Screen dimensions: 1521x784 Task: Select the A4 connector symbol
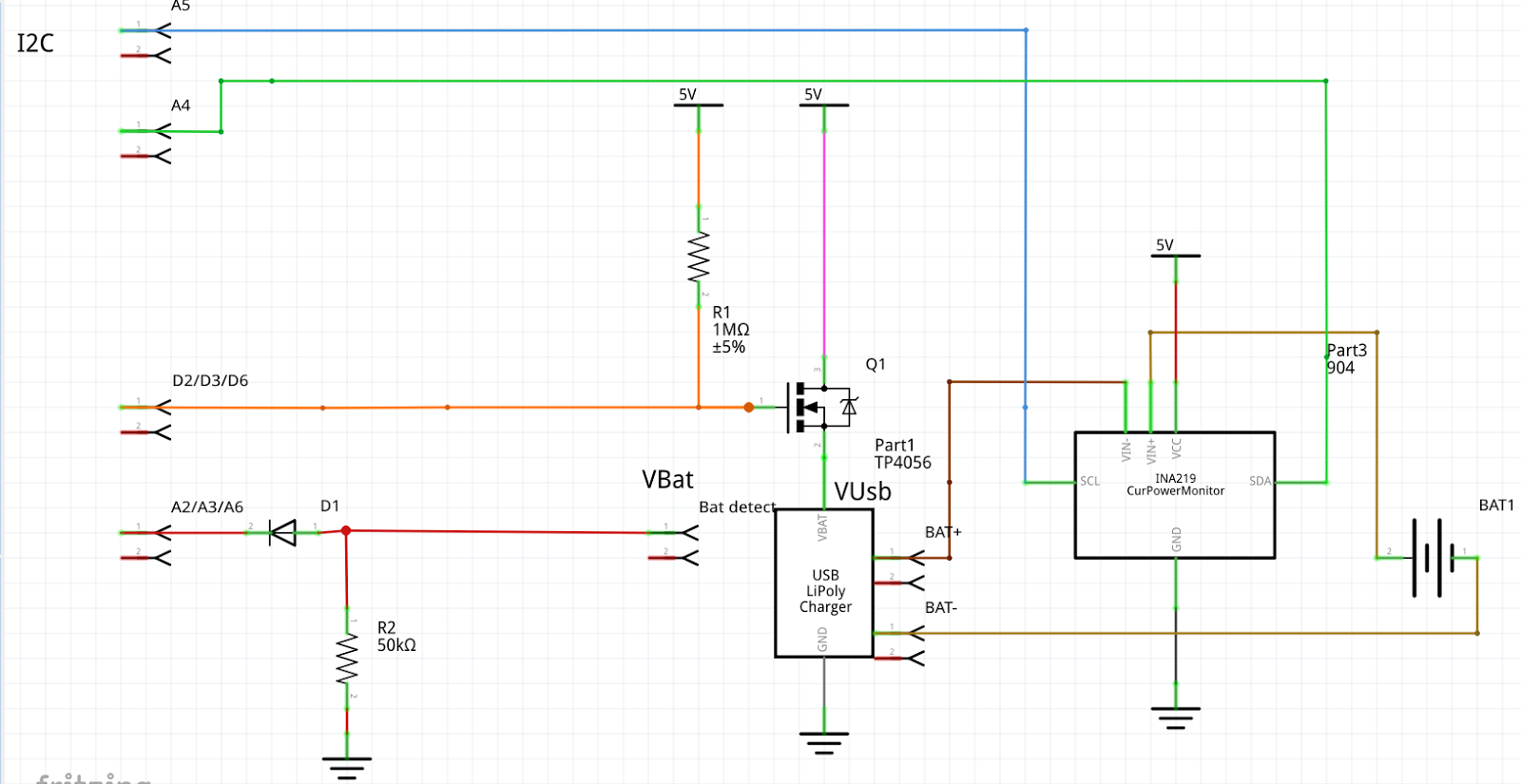(145, 143)
